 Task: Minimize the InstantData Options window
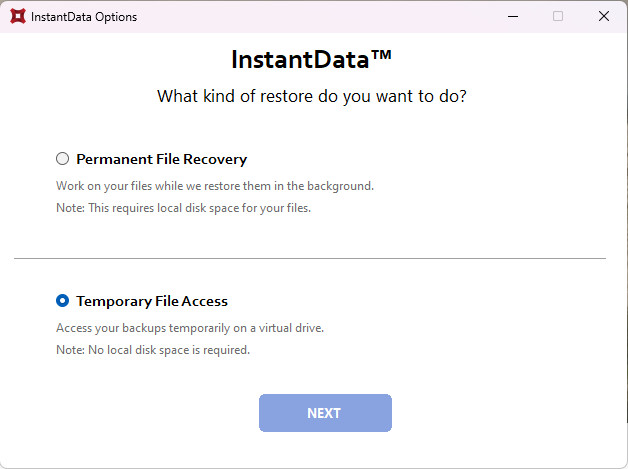coord(512,16)
